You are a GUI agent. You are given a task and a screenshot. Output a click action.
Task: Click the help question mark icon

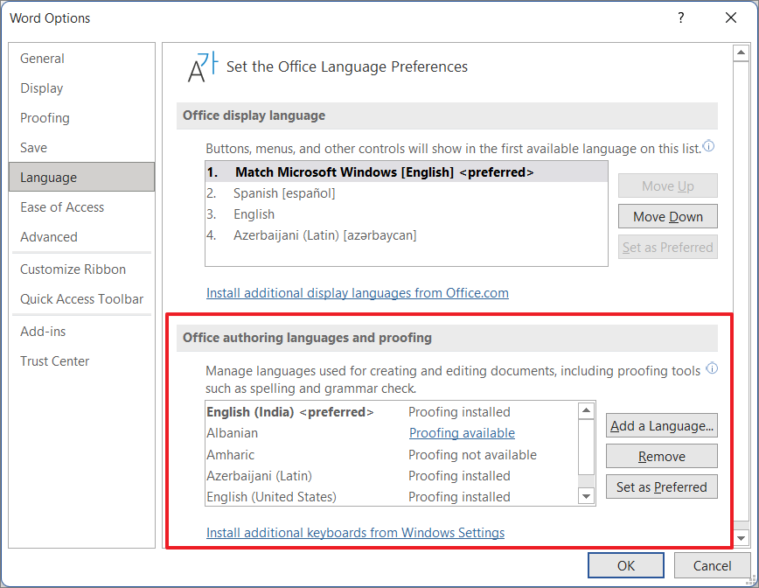[x=681, y=18]
